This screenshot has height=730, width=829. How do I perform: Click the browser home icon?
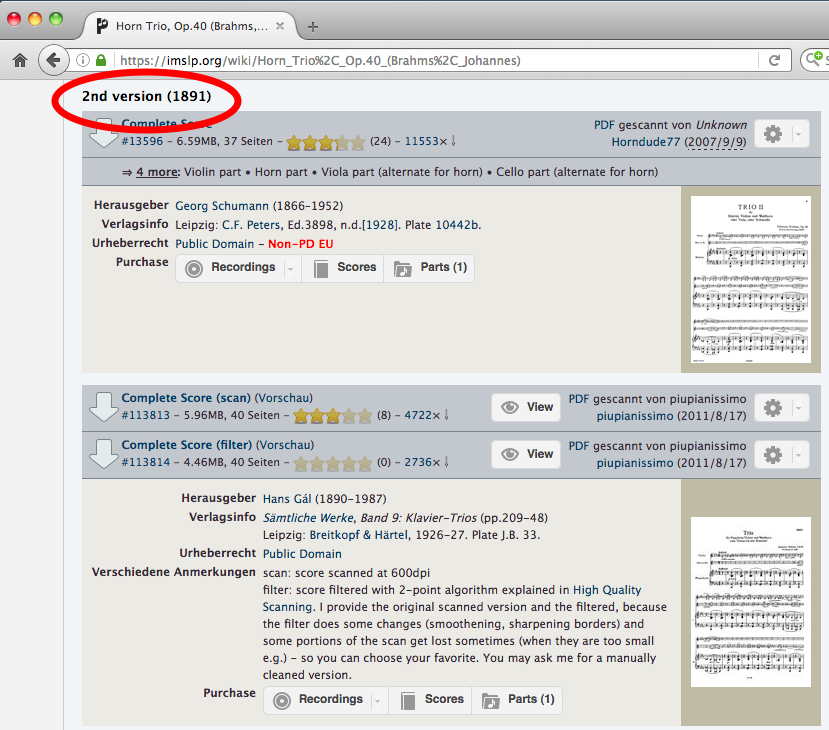click(x=19, y=60)
